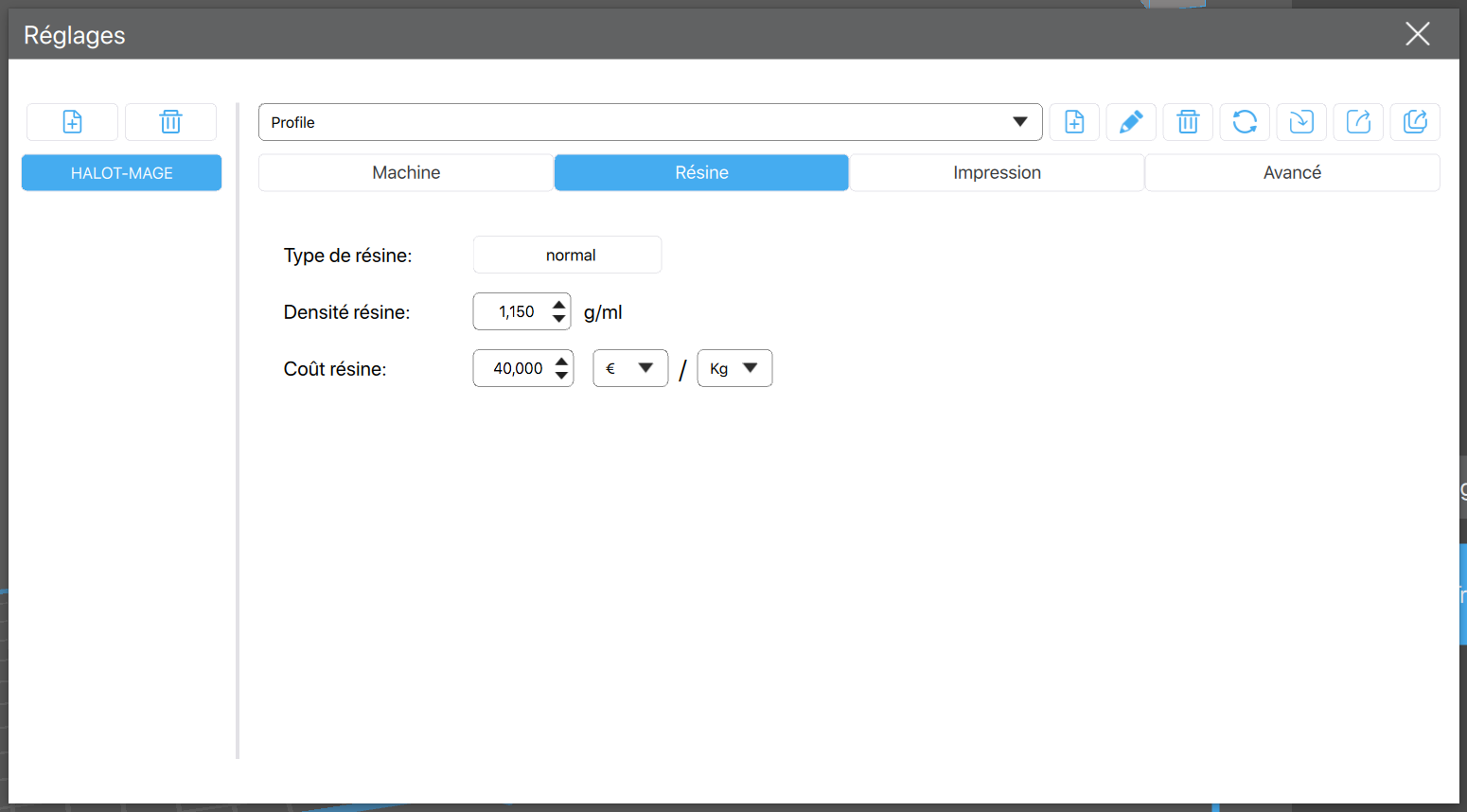
Task: Reset profile with refresh arrows icon
Action: click(1245, 122)
